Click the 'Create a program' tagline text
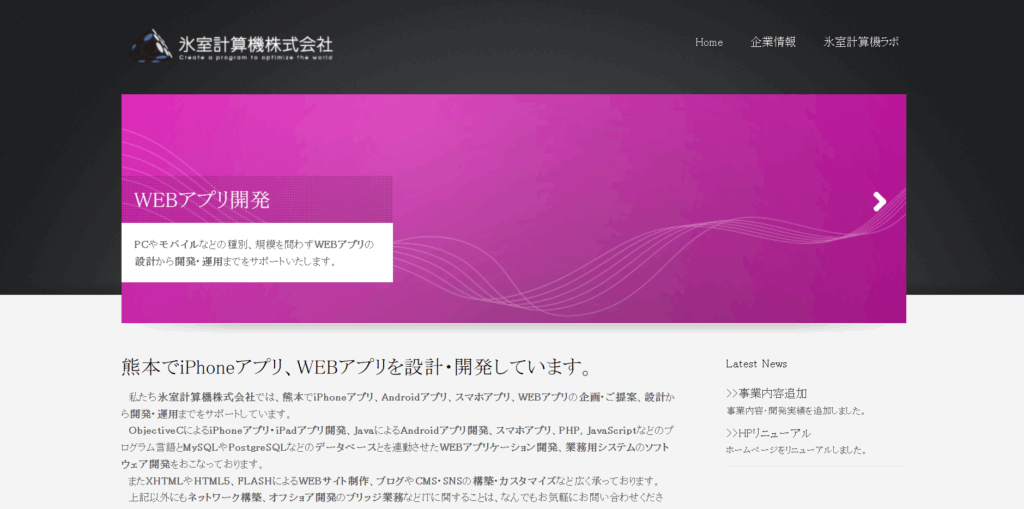The height and width of the screenshot is (509, 1024). pos(255,58)
